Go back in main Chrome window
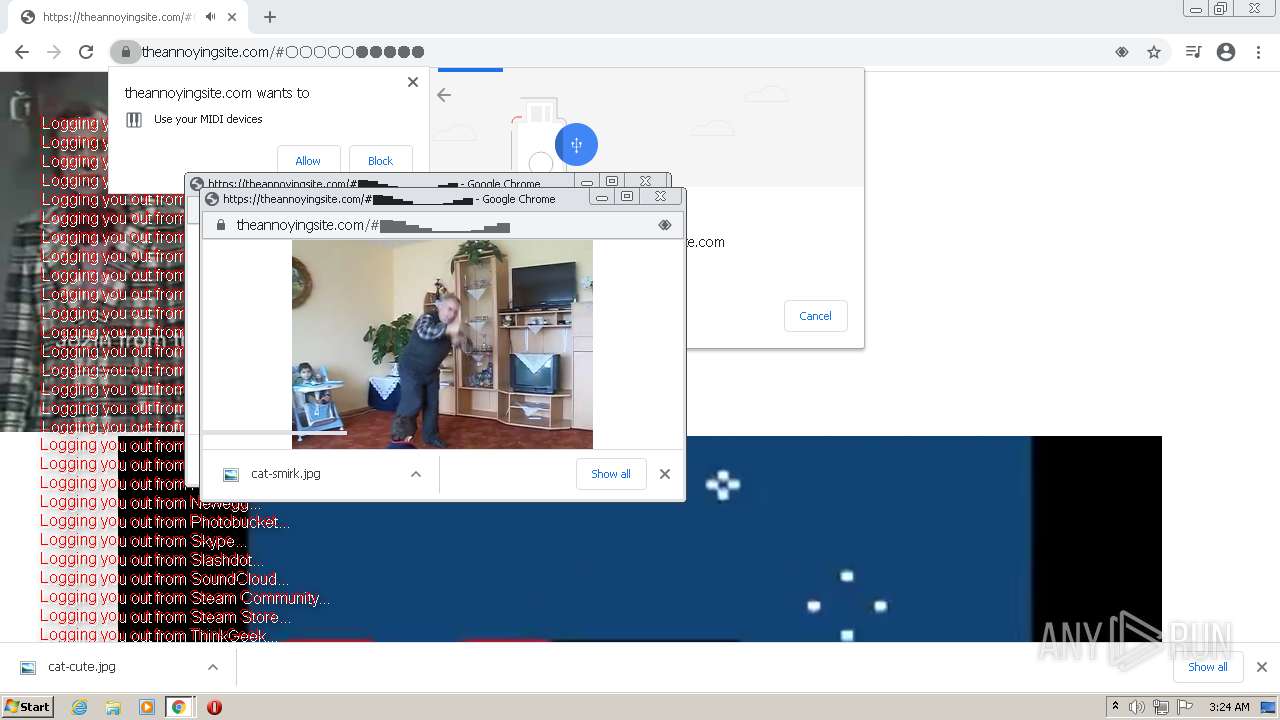1280x720 pixels. [x=21, y=52]
